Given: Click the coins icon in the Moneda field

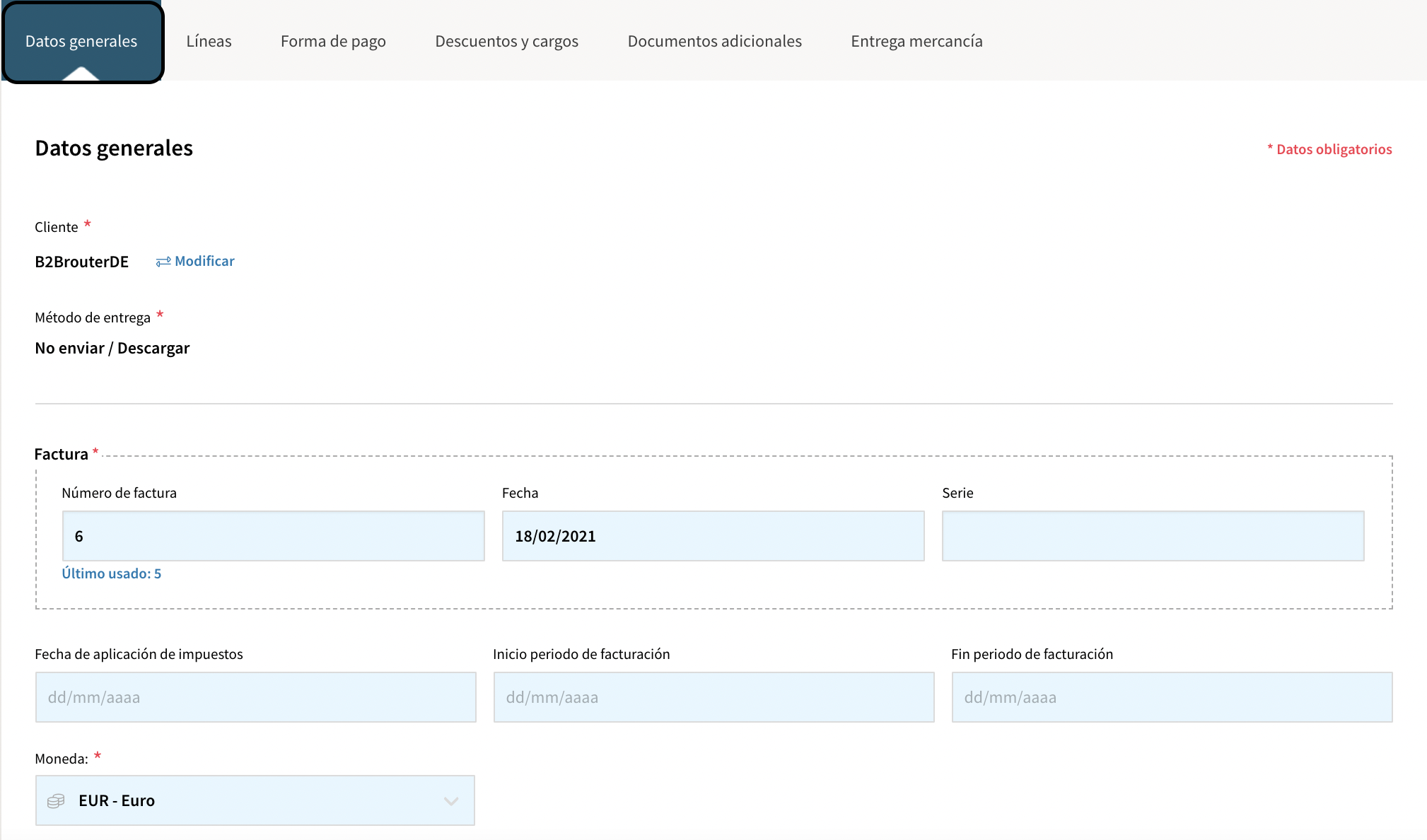Looking at the screenshot, I should 55,800.
